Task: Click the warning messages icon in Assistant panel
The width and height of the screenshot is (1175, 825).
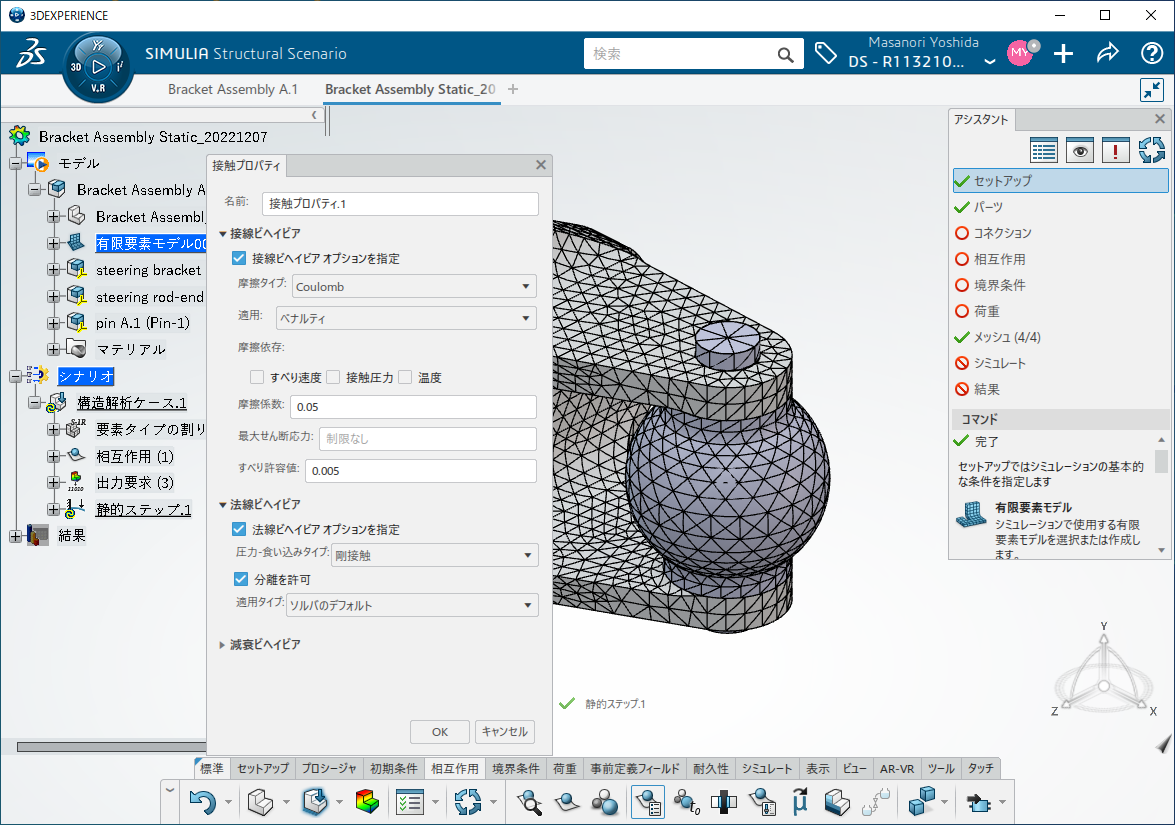Action: click(1116, 150)
